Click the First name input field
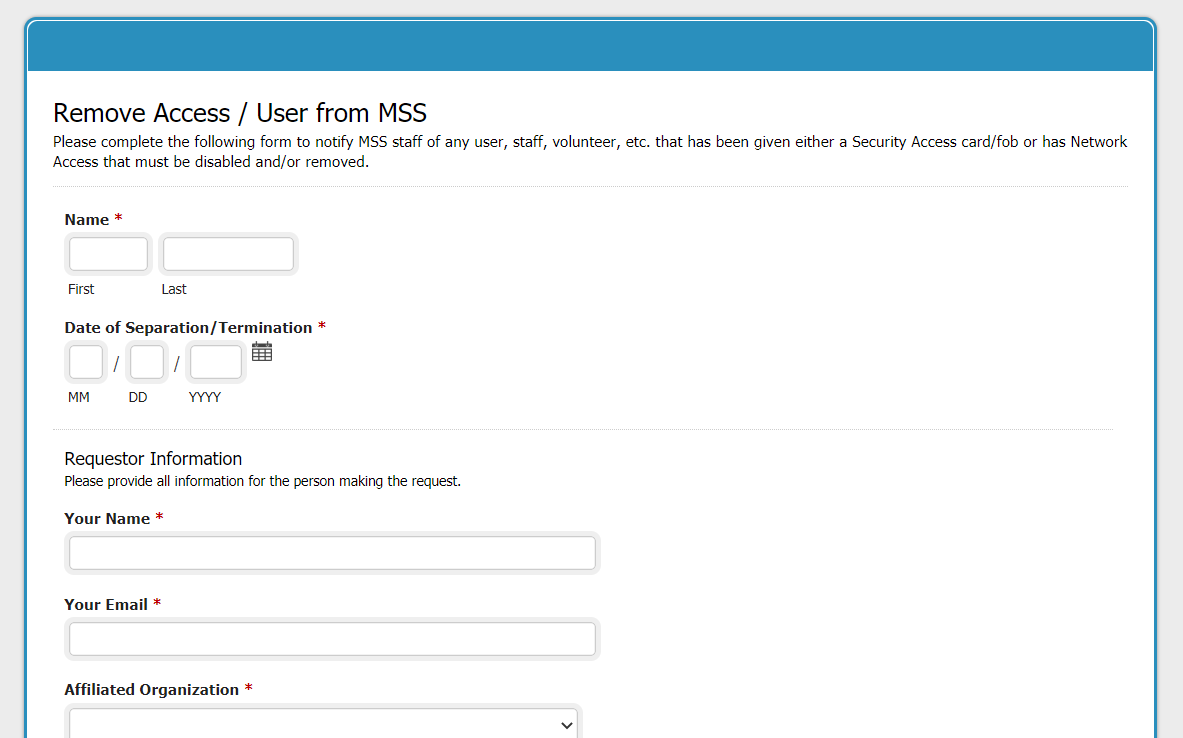This screenshot has height=738, width=1183. point(109,254)
